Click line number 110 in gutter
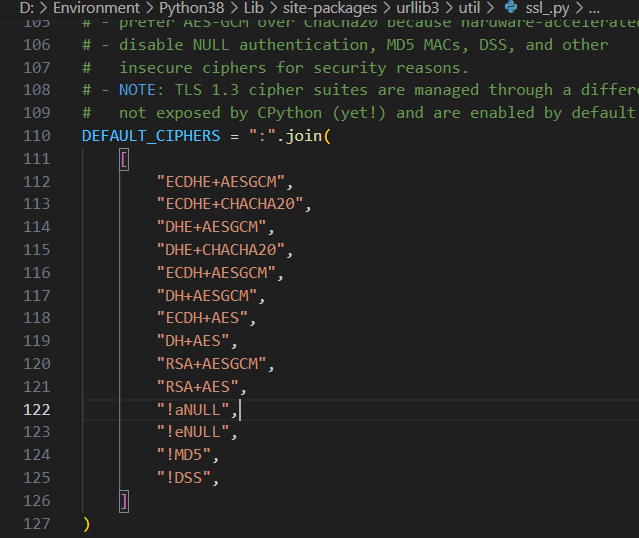 tap(37, 136)
